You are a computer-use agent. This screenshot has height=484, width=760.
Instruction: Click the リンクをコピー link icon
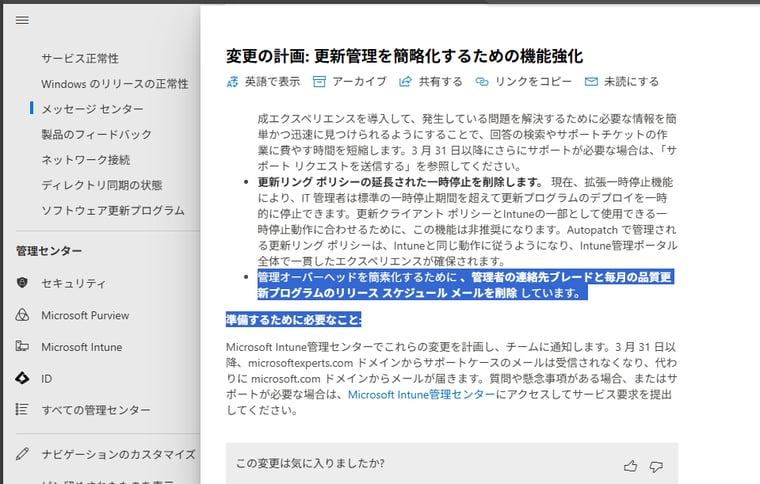pyautogui.click(x=482, y=82)
